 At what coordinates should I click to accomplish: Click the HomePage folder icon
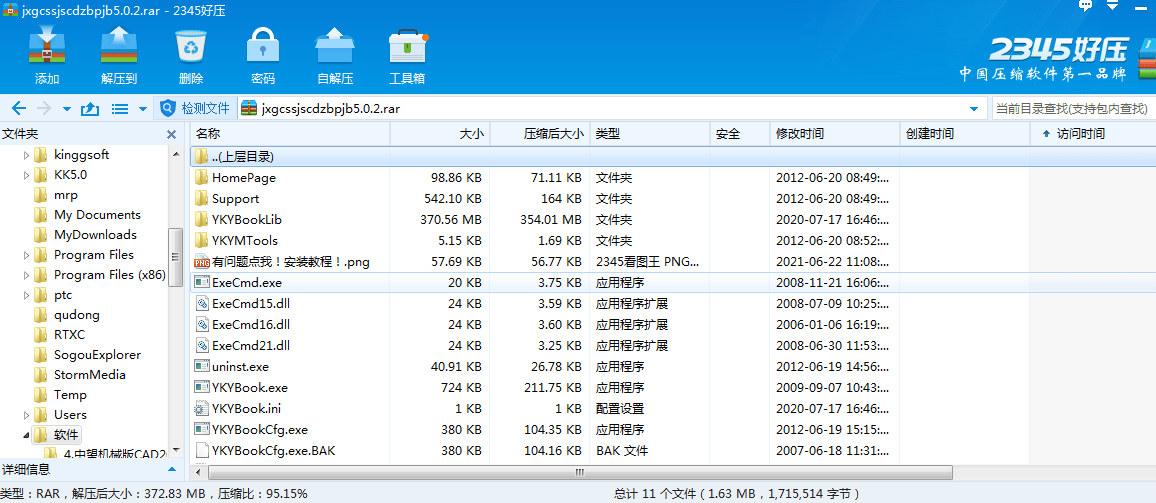click(x=201, y=178)
